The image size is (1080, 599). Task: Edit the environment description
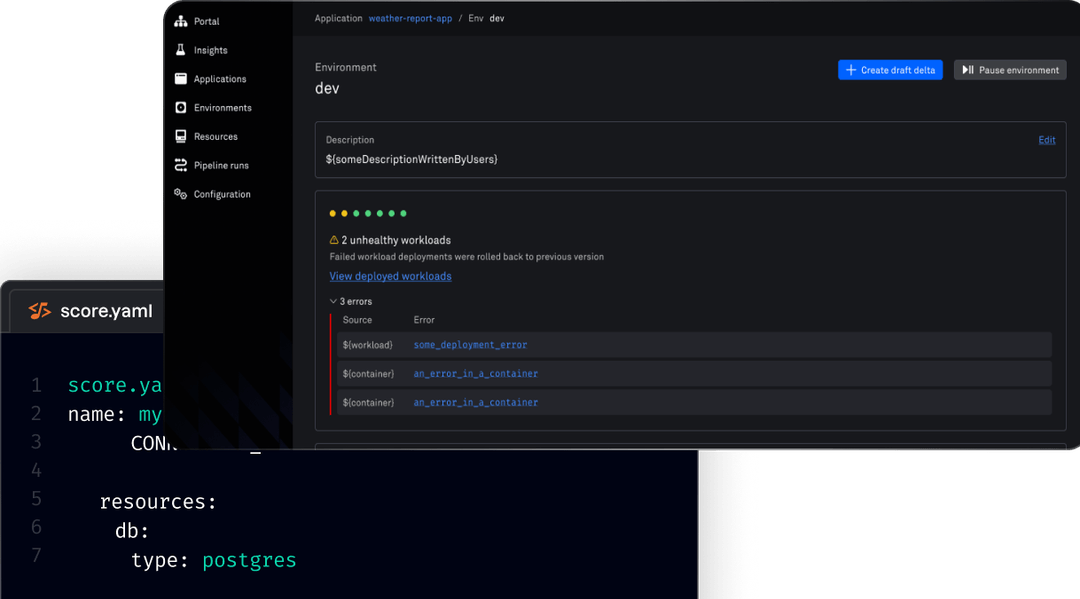1047,140
